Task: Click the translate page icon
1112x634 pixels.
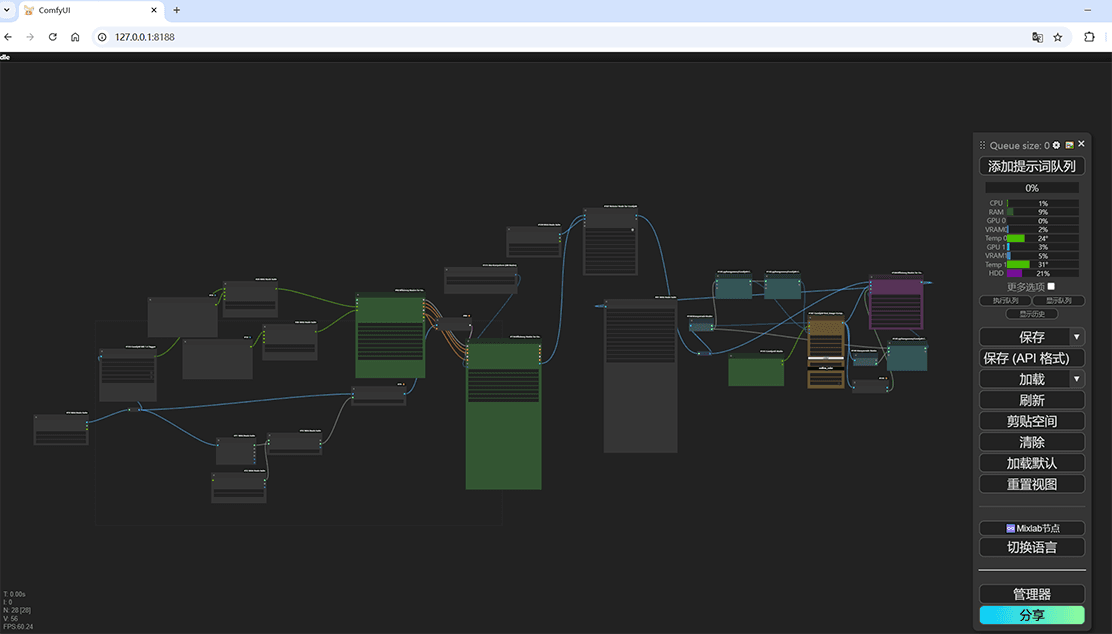Action: (1037, 37)
